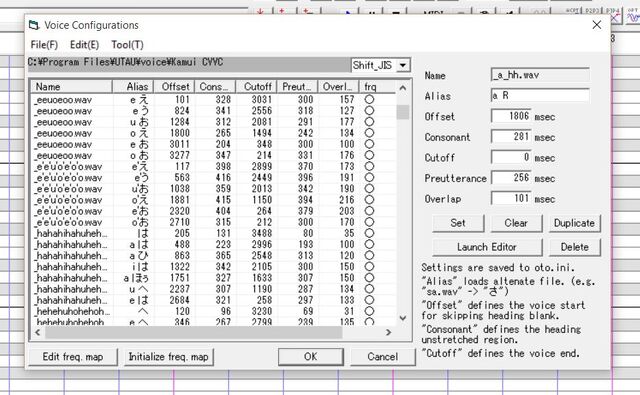This screenshot has width=640, height=395.
Task: Select the offset cell "1881"
Action: 180,200
